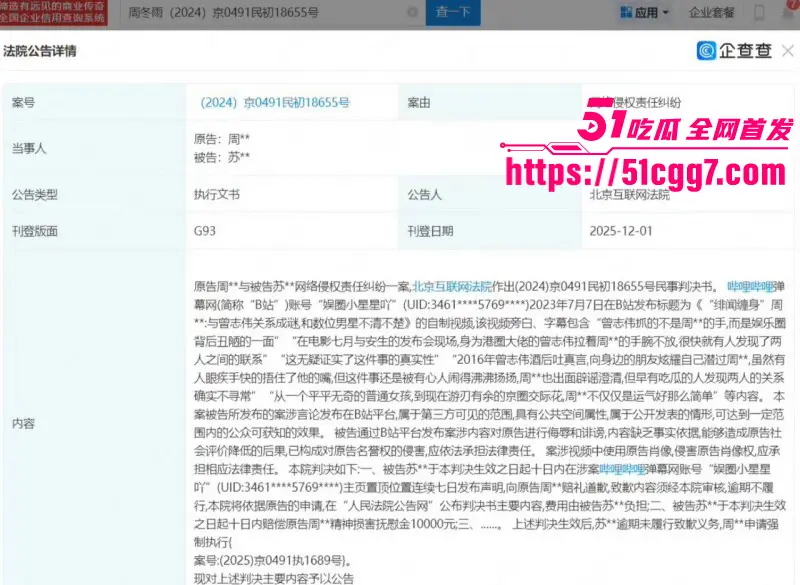Click the 公告类型 label cell
Image resolution: width=800 pixels, height=585 pixels.
click(x=94, y=194)
